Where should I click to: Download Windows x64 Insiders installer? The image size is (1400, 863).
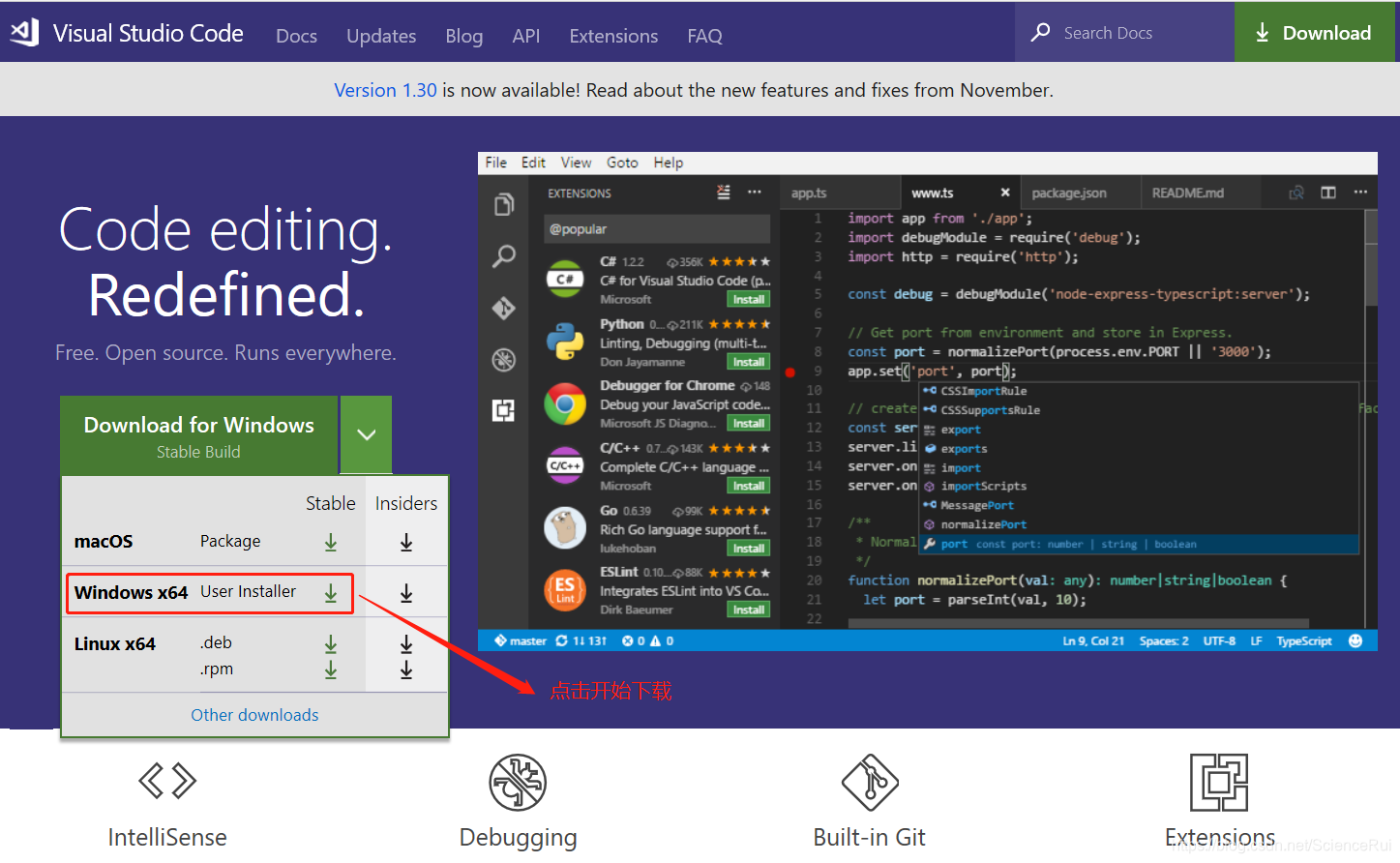(406, 593)
